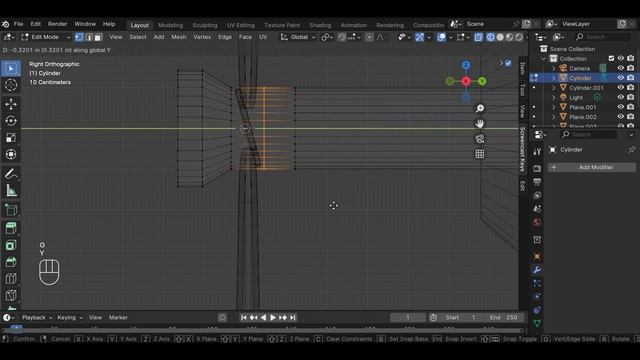The height and width of the screenshot is (360, 640).
Task: Choose the Bevel tool
Action: pos(11,262)
